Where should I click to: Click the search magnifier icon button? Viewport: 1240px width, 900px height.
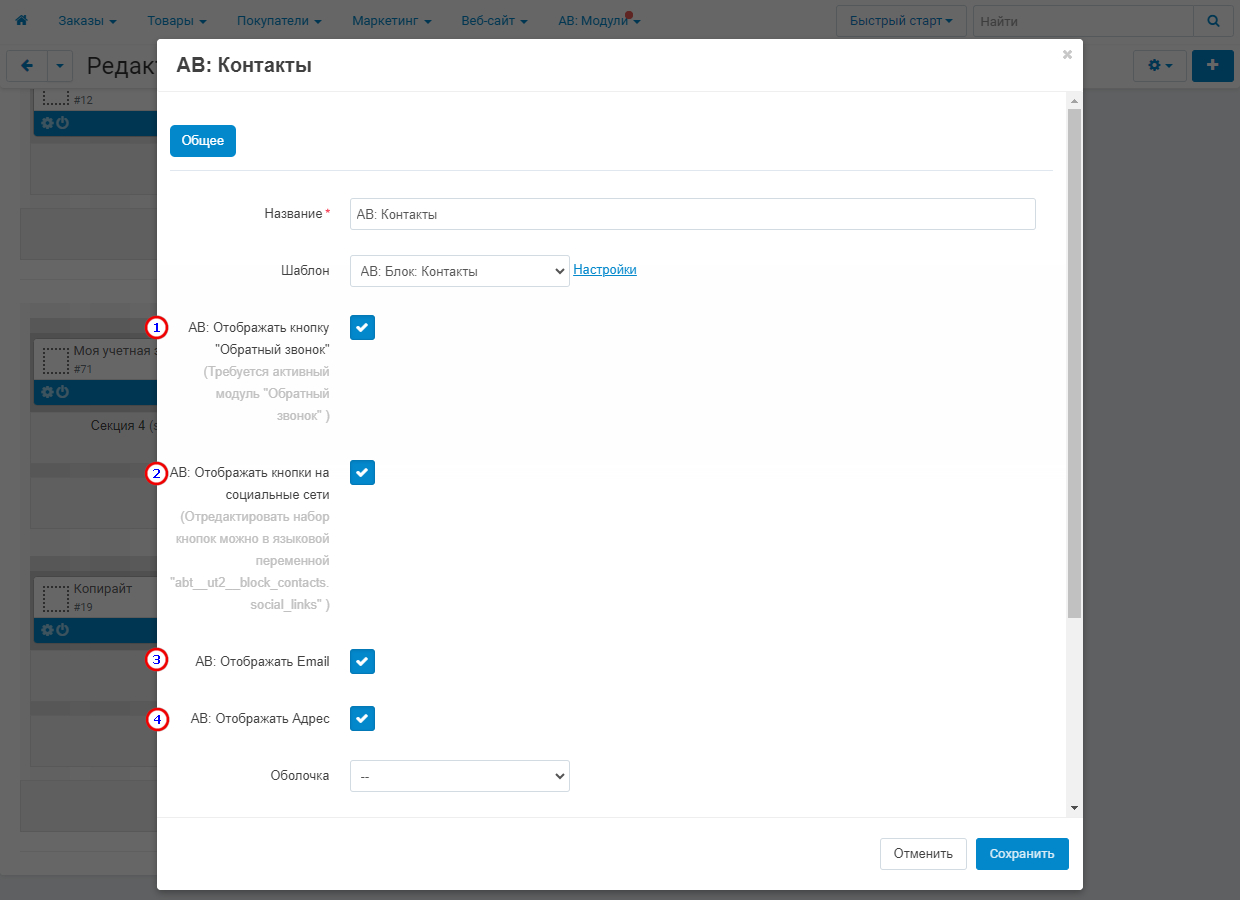(1213, 20)
